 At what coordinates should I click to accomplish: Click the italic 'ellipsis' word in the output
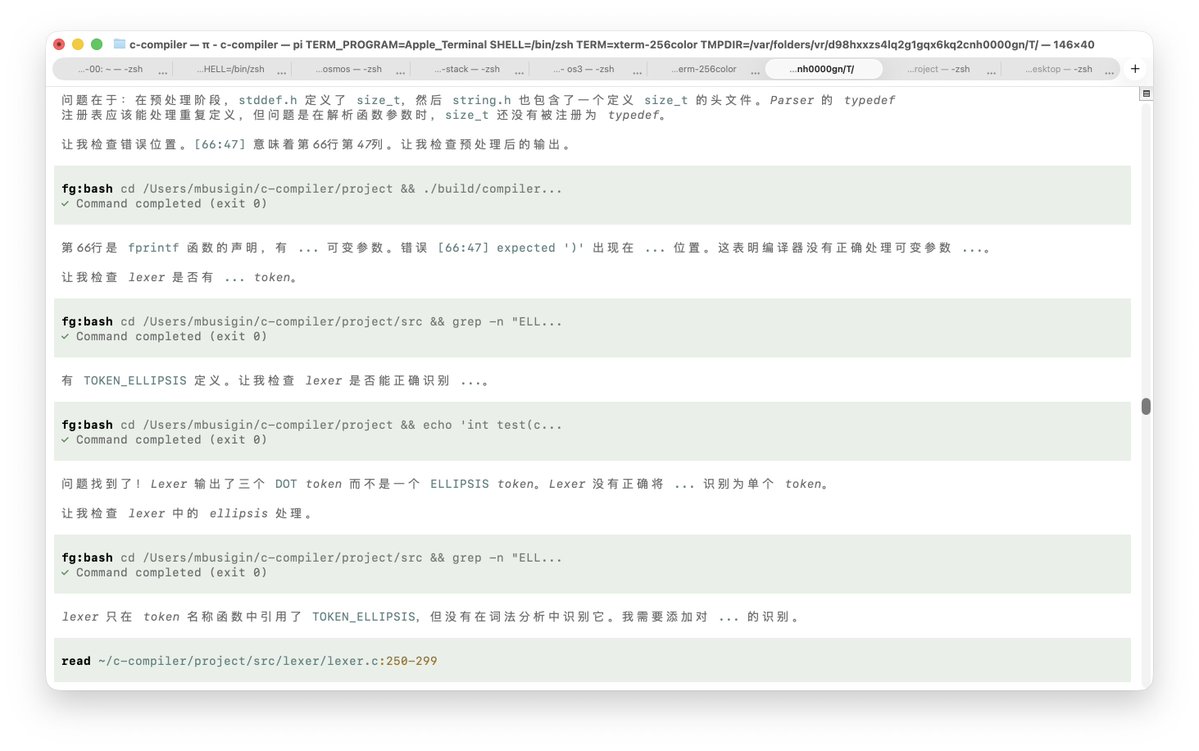point(239,514)
